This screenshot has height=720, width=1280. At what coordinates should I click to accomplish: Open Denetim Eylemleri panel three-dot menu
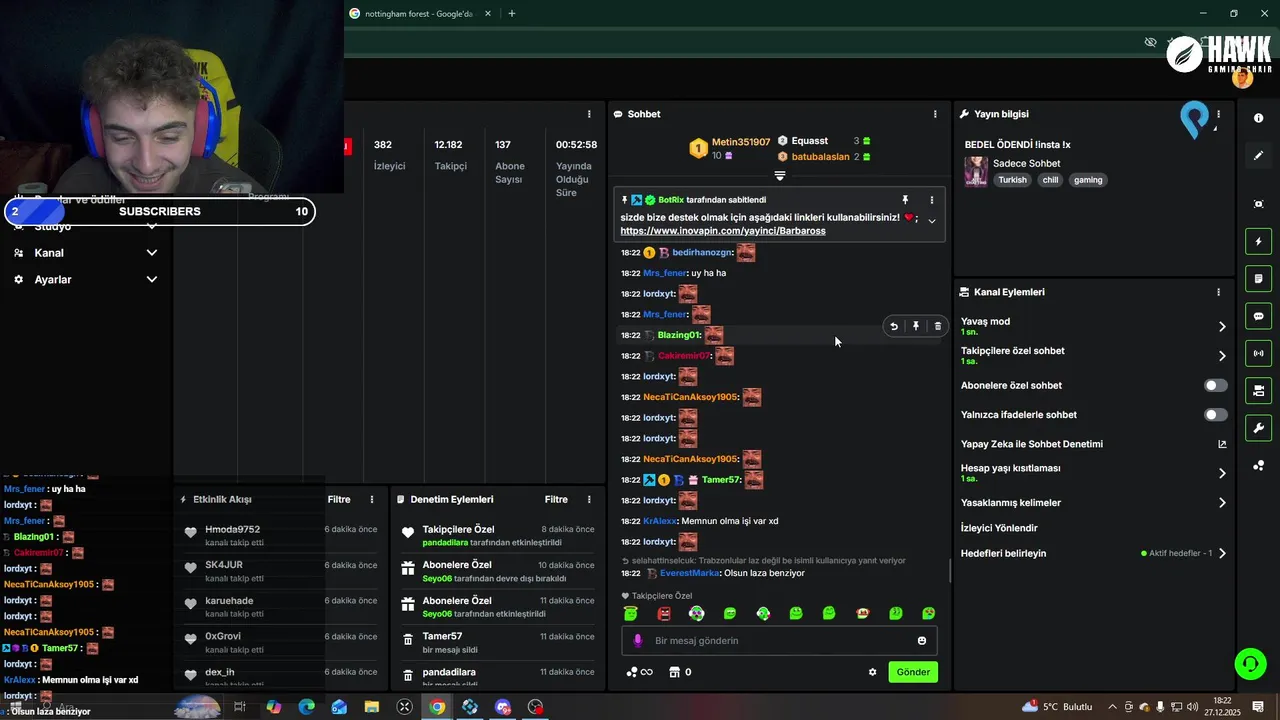[589, 499]
